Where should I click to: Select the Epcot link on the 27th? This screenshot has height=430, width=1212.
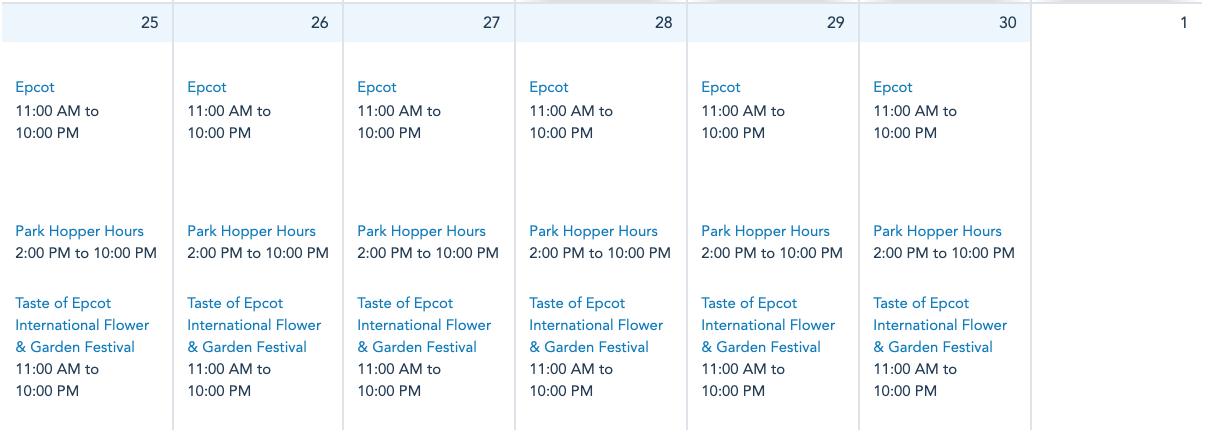(x=377, y=87)
